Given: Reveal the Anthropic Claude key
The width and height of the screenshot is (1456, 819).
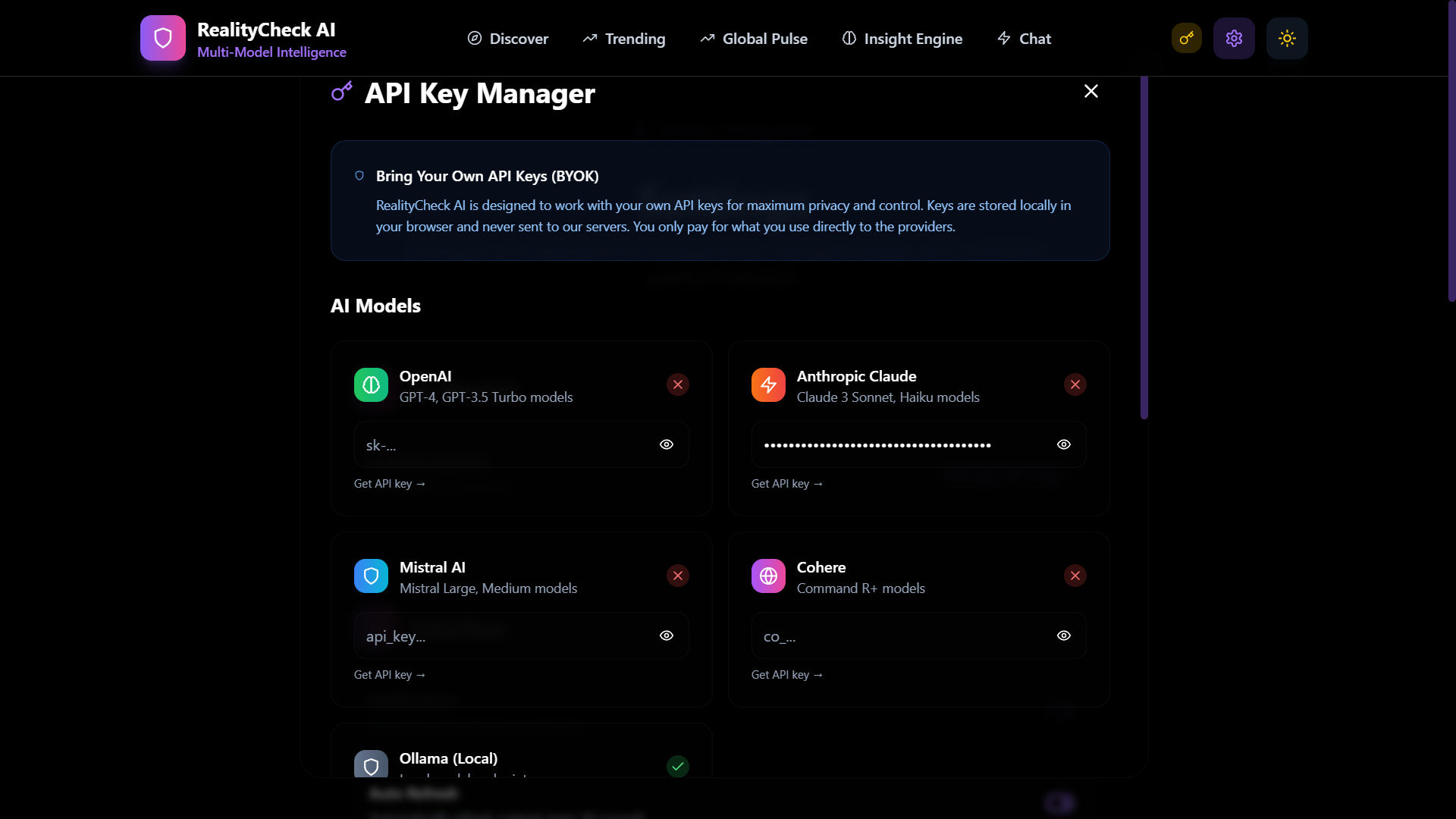Looking at the screenshot, I should point(1064,444).
